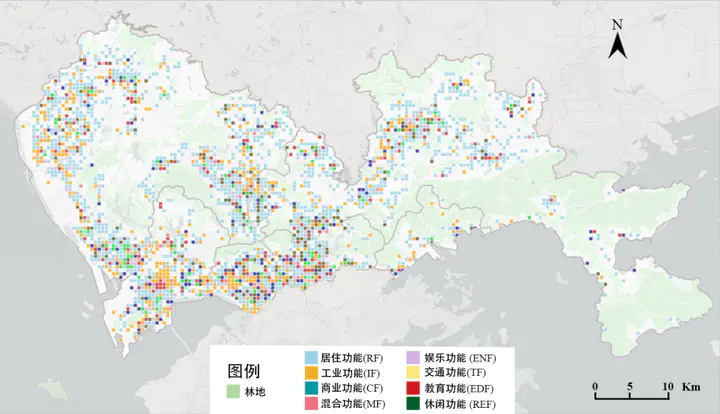Click the 混合功能(MF) pink swatch
This screenshot has height=414, width=720.
point(311,404)
